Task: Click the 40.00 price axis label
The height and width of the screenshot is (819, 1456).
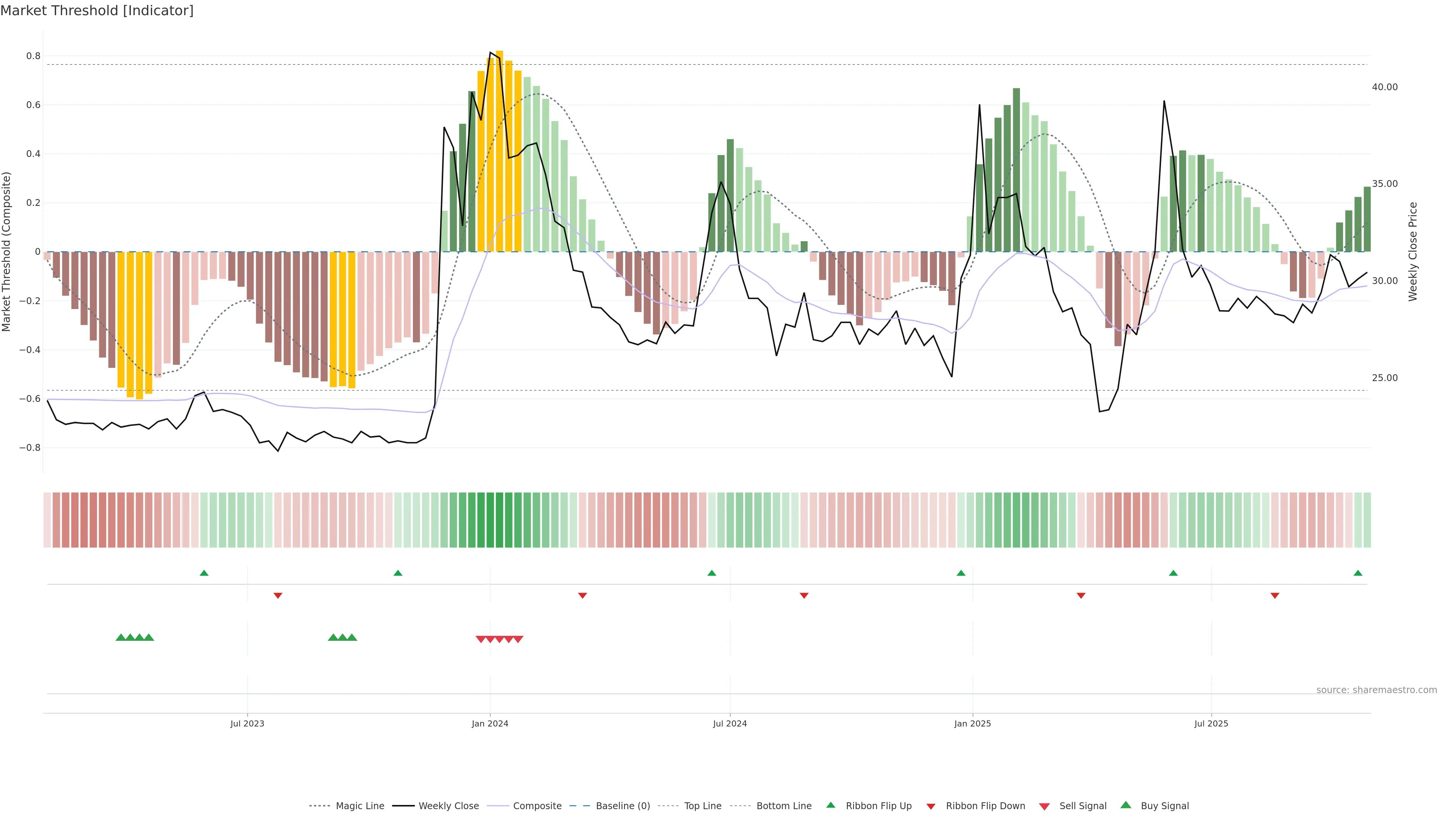Action: coord(1385,87)
